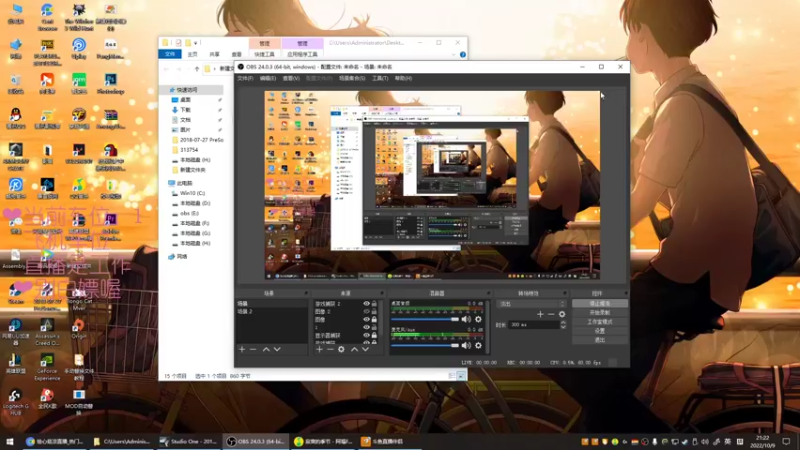The height and width of the screenshot is (450, 800).
Task: Click 工作室模式 button in controls
Action: click(599, 322)
